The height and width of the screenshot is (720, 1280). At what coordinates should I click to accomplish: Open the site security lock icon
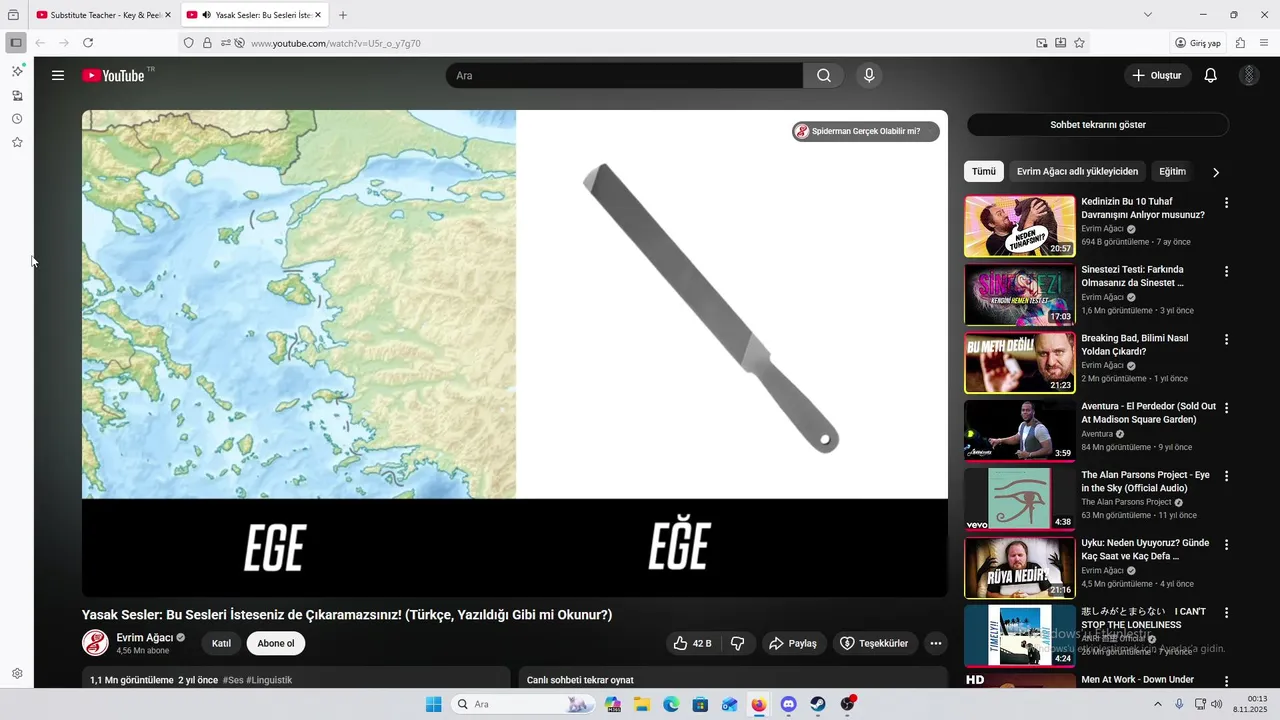click(x=207, y=43)
